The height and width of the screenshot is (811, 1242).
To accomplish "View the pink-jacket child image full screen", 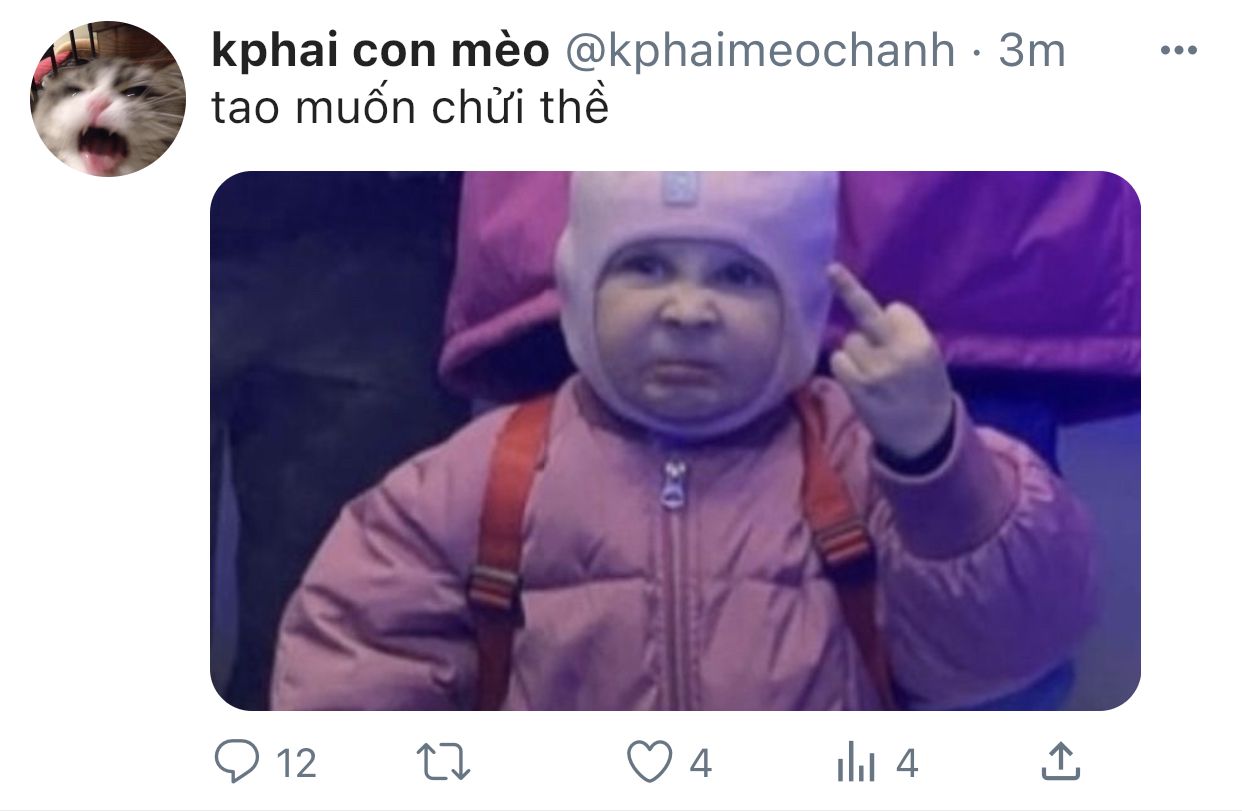I will [675, 441].
